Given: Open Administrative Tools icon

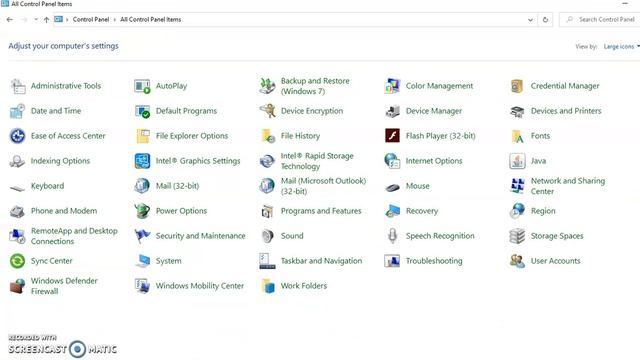Looking at the screenshot, I should tap(18, 86).
